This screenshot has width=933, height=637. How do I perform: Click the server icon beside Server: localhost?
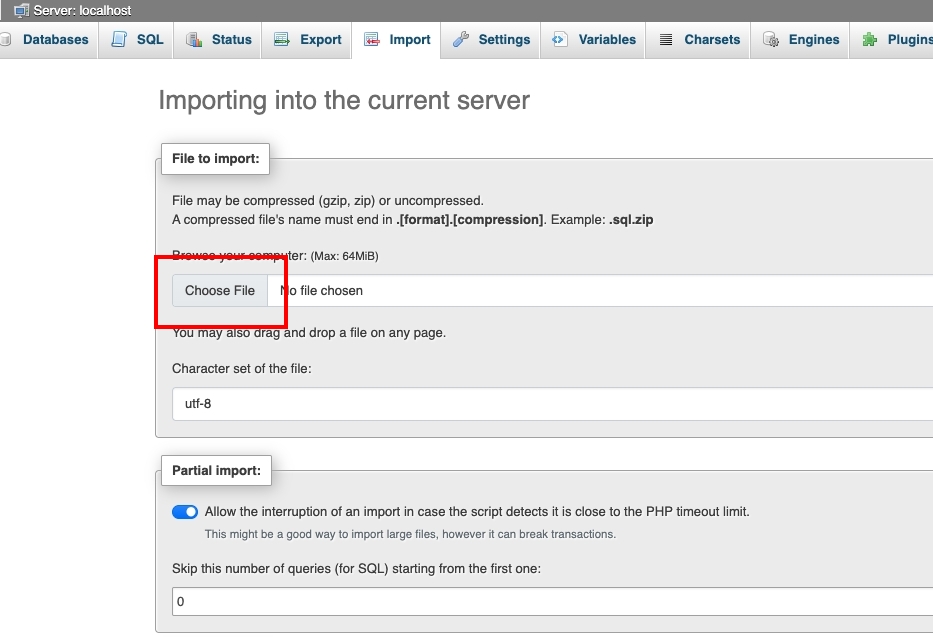[x=21, y=10]
